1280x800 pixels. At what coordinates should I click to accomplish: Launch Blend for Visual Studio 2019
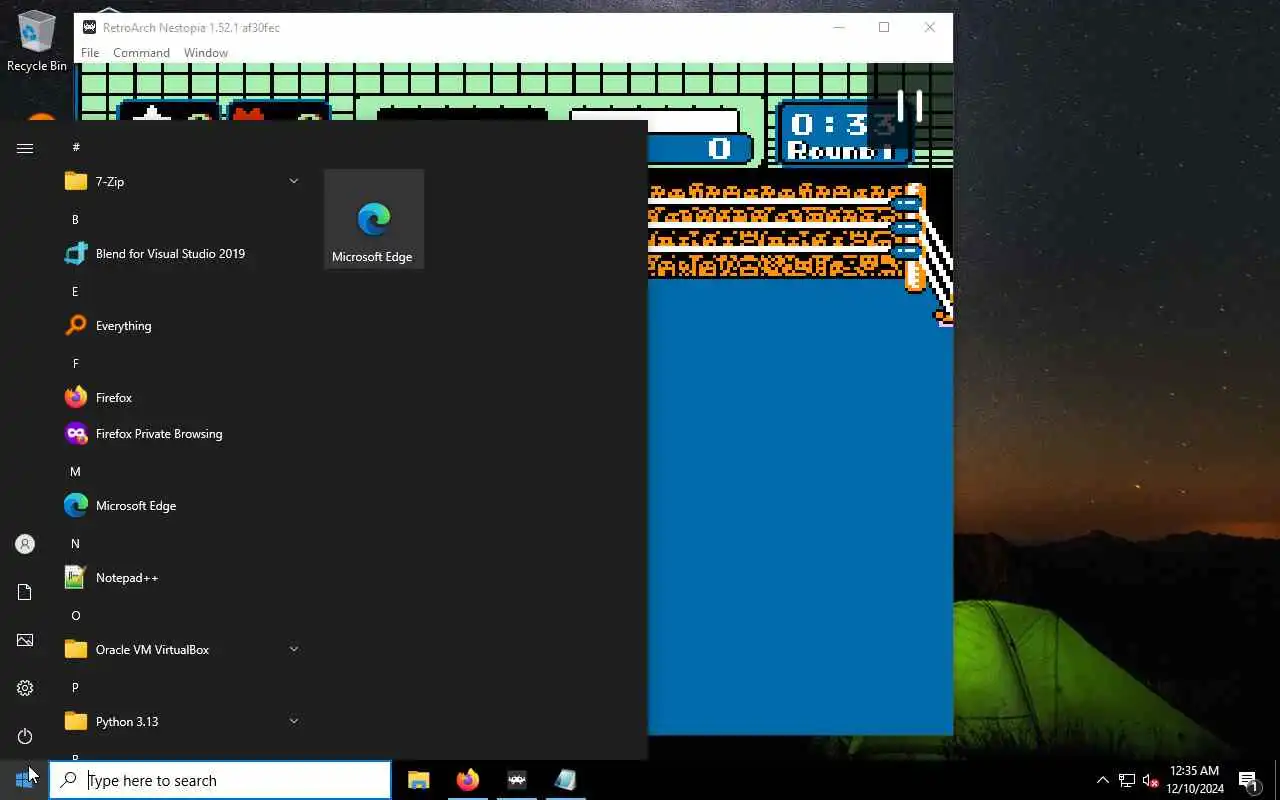180,254
